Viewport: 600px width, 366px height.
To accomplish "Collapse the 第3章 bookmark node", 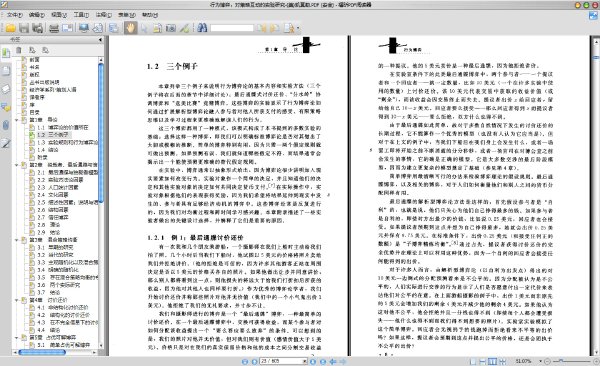I will (16, 240).
